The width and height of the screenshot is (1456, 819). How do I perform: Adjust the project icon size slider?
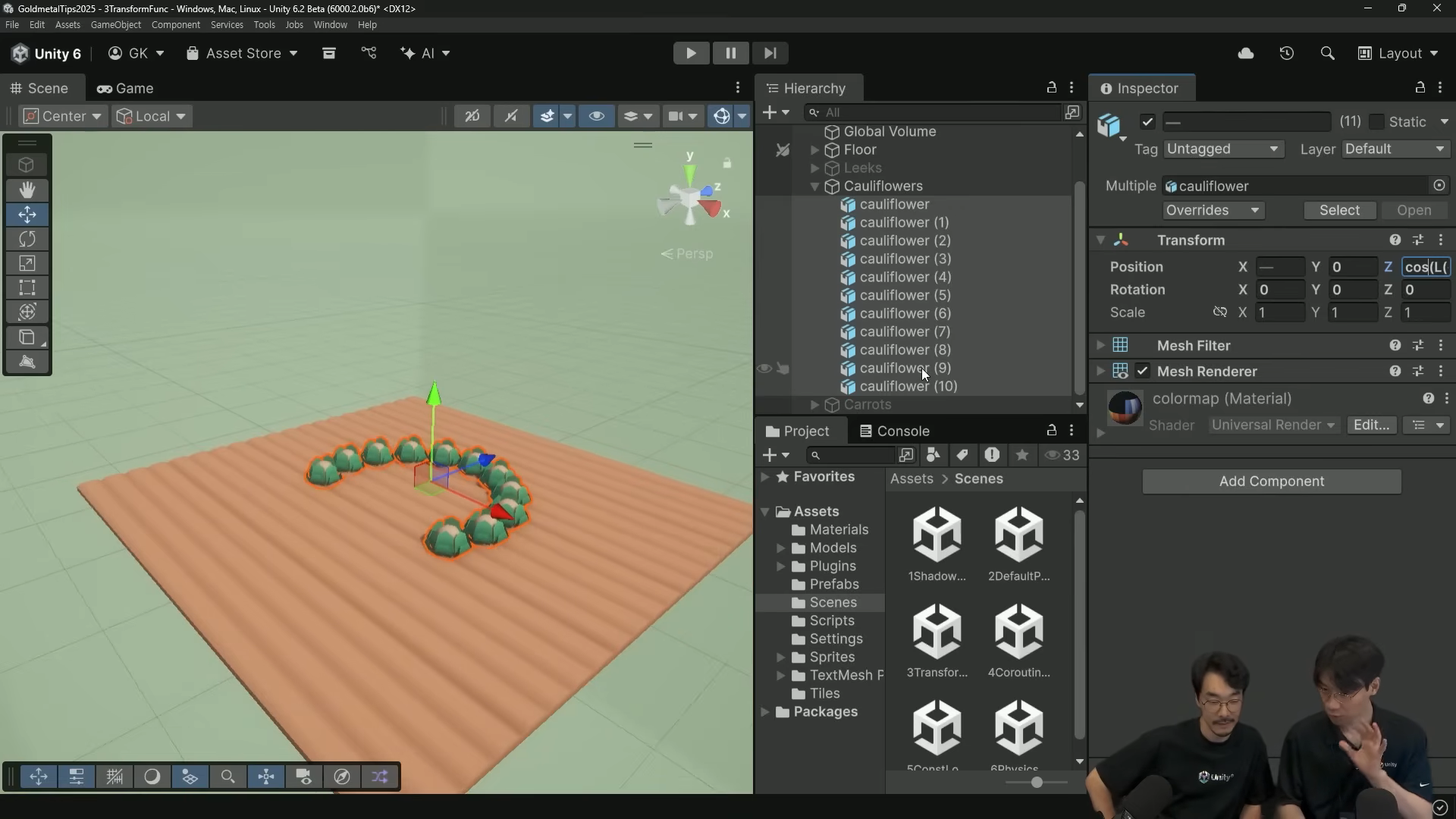[x=1037, y=782]
